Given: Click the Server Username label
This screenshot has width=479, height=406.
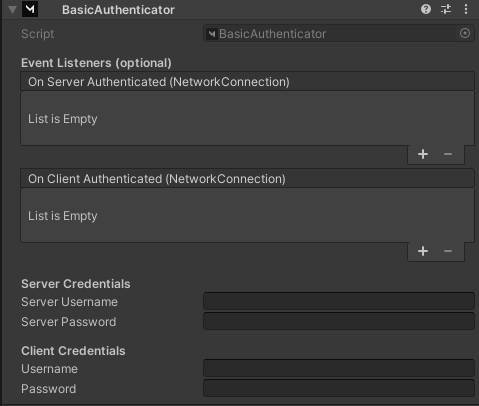Looking at the screenshot, I should tap(69, 302).
